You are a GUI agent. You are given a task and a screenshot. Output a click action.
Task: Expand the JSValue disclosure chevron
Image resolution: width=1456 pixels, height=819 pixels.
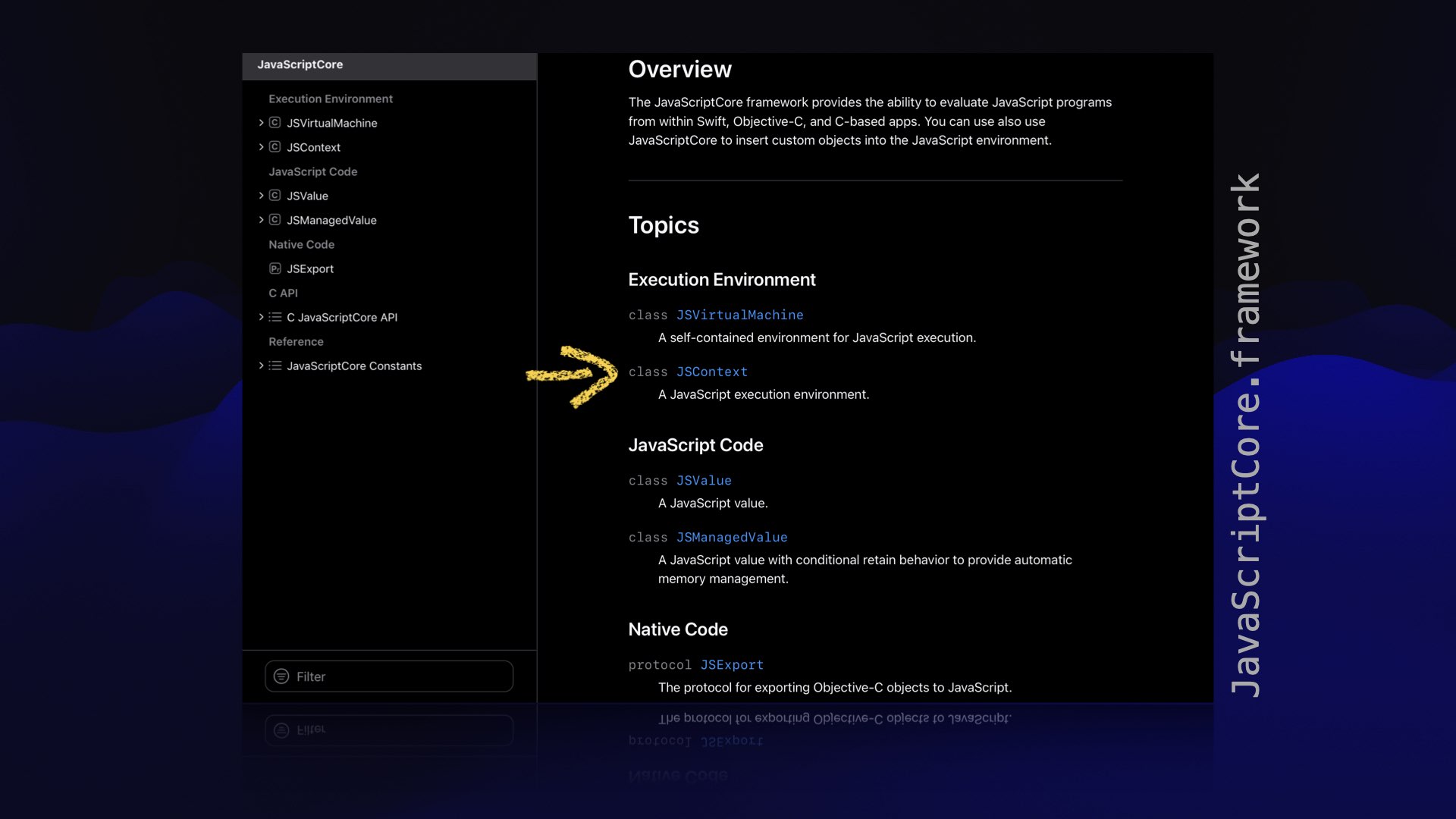(261, 196)
